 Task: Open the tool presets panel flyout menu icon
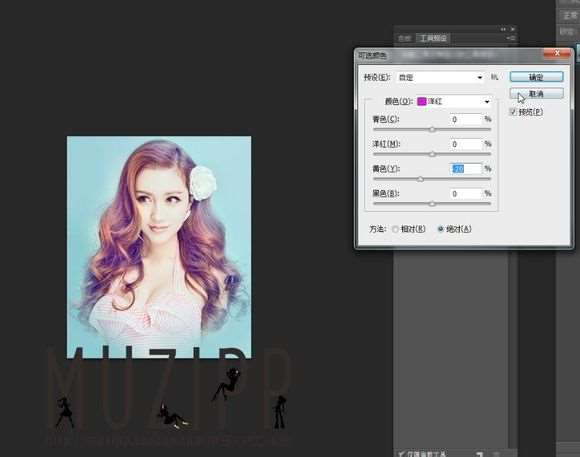pos(510,38)
